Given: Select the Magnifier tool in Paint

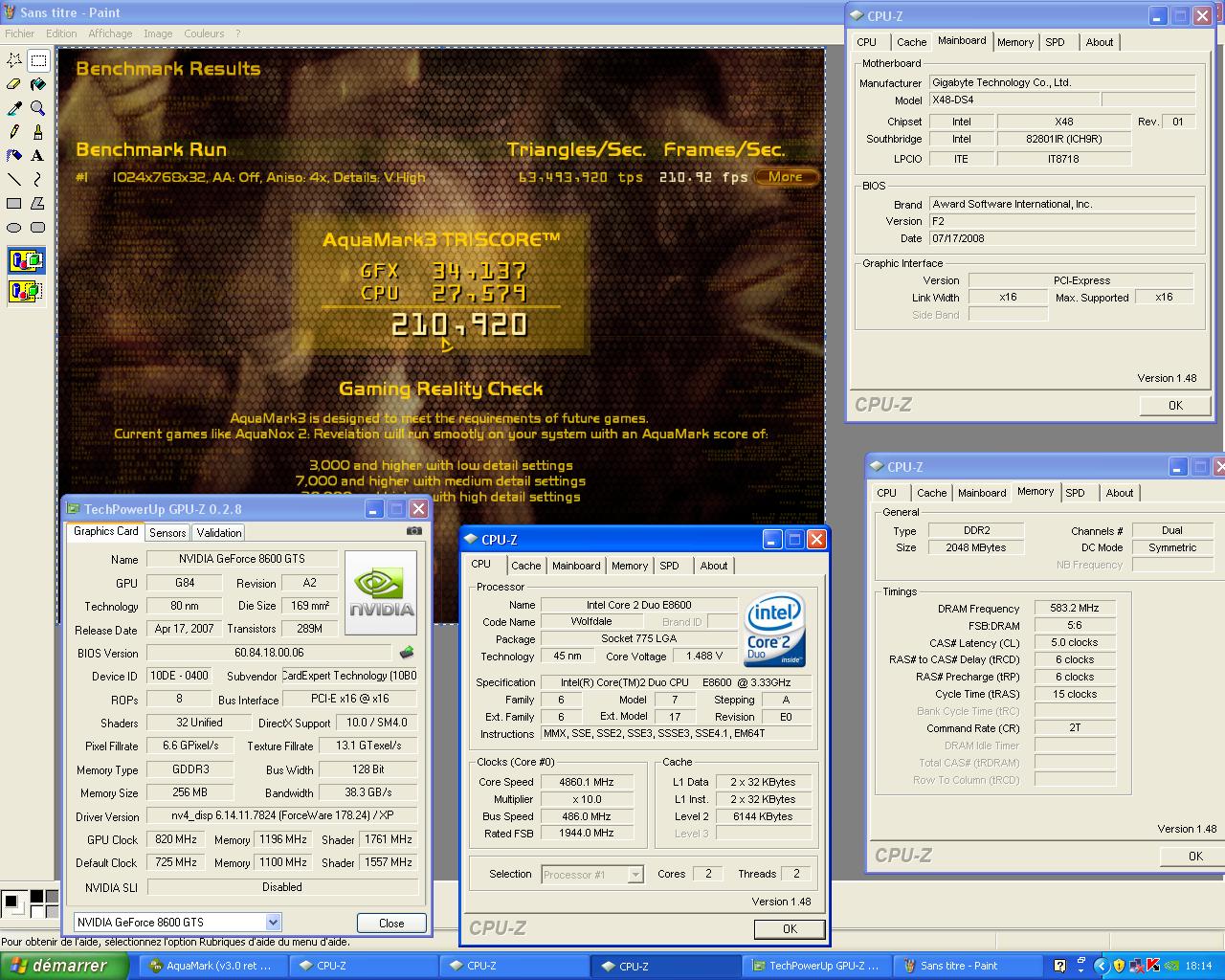Looking at the screenshot, I should (x=38, y=108).
